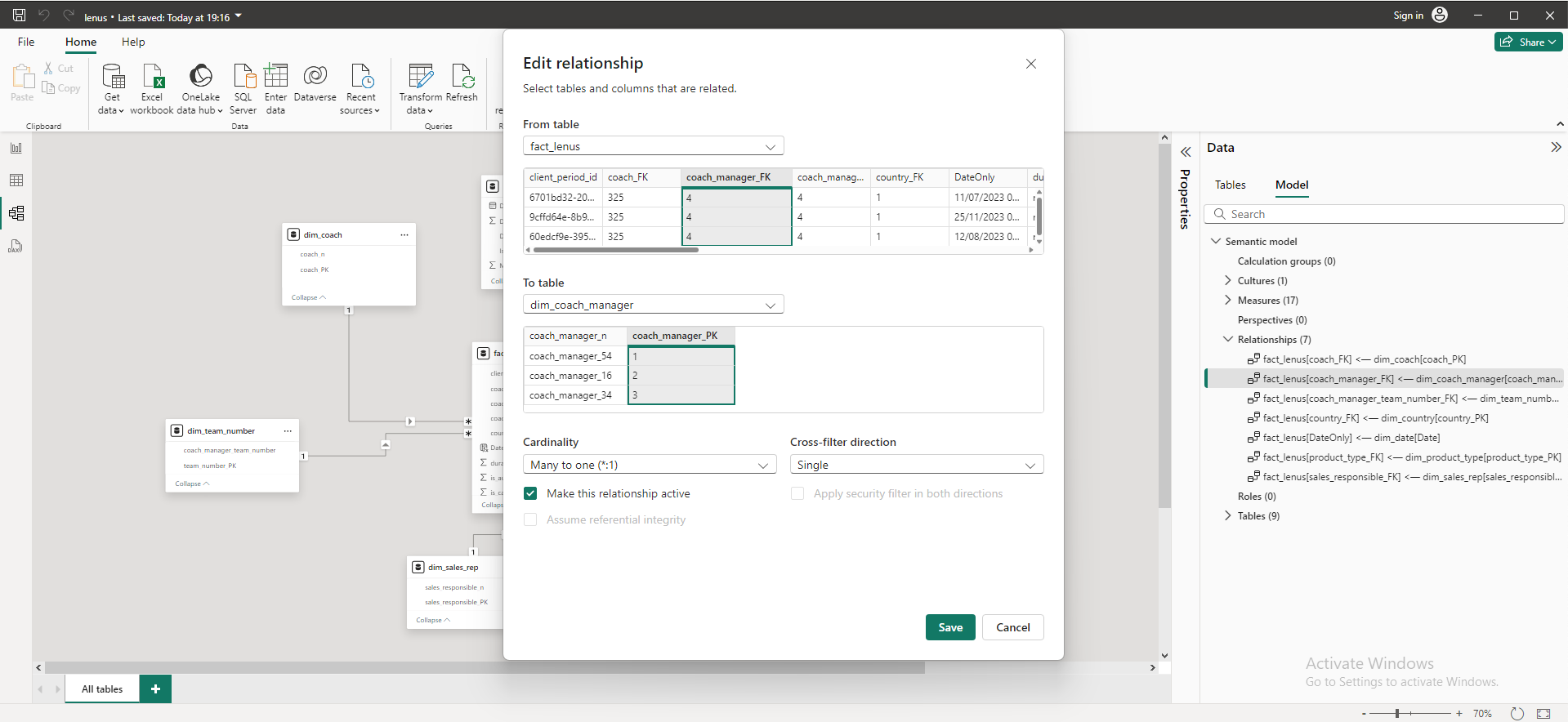Click the zoom slider handle in status bar
Image resolution: width=1568 pixels, height=722 pixels.
coord(1397,713)
